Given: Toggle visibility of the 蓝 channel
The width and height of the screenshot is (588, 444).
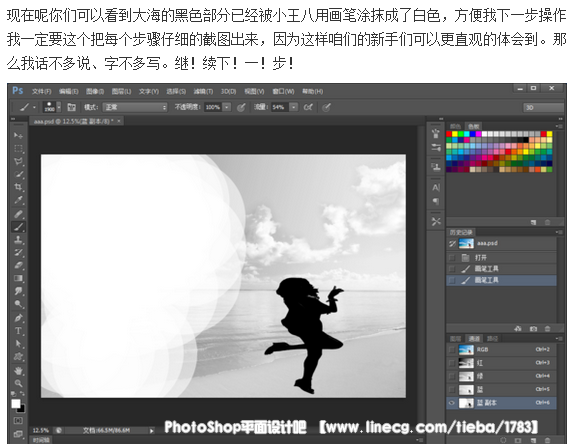Looking at the screenshot, I should 452,390.
